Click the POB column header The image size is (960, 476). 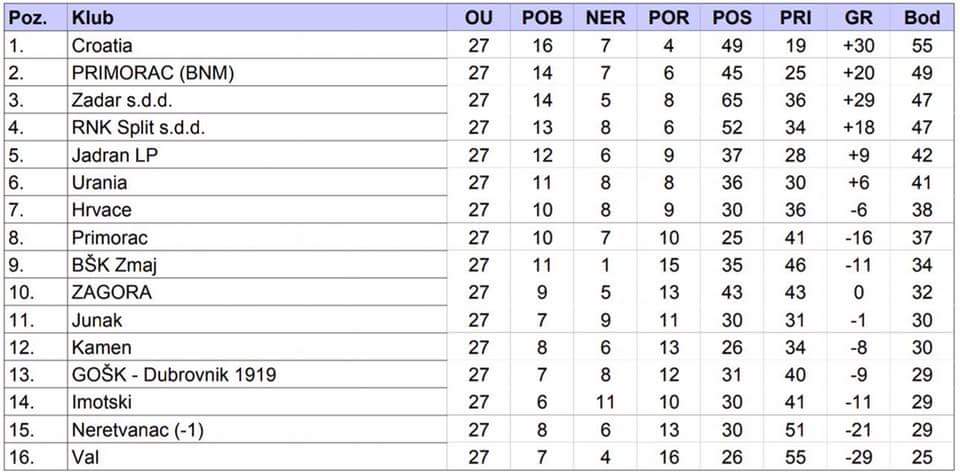click(543, 18)
